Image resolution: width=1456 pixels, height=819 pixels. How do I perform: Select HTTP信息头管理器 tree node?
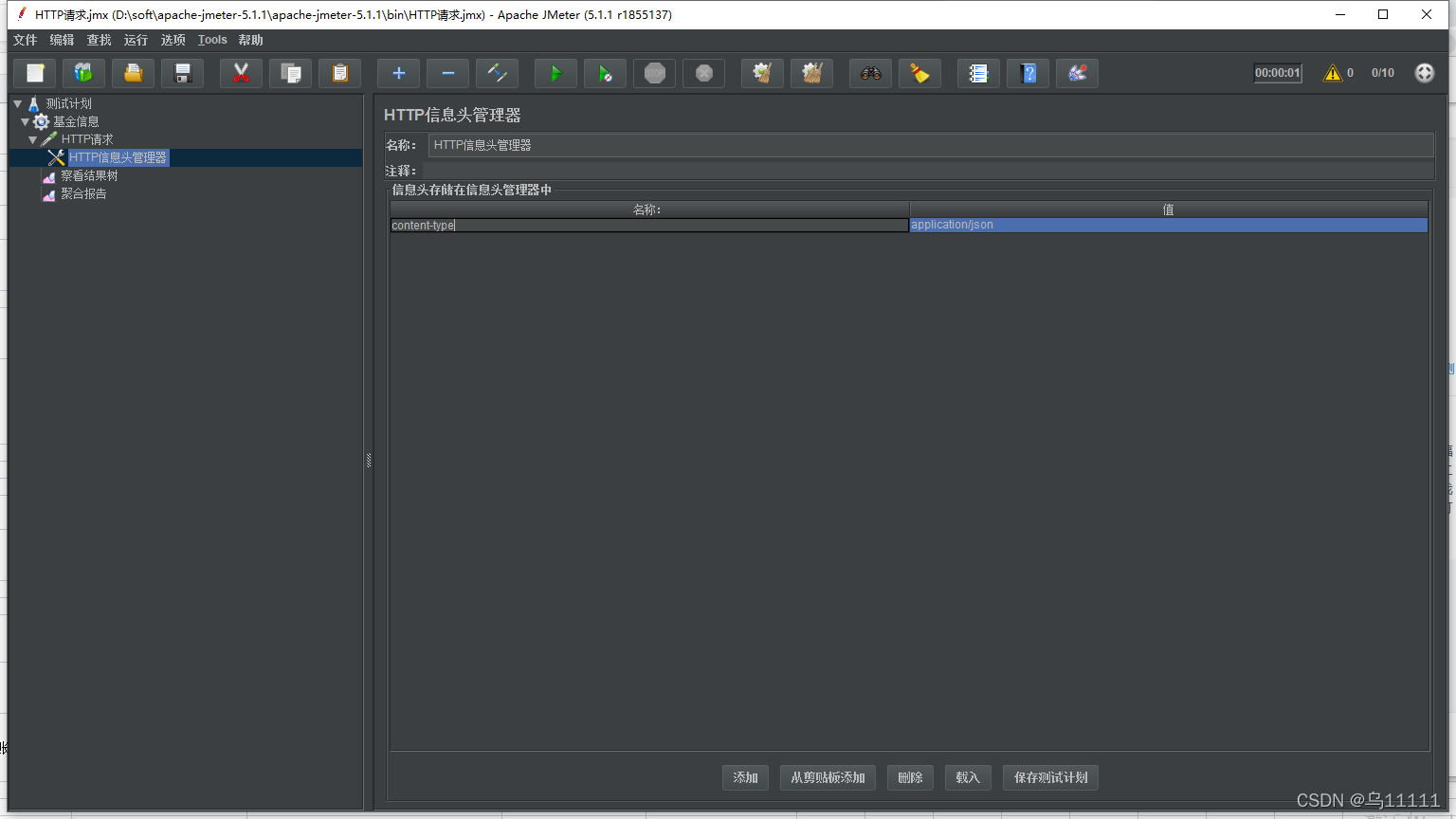[x=118, y=157]
